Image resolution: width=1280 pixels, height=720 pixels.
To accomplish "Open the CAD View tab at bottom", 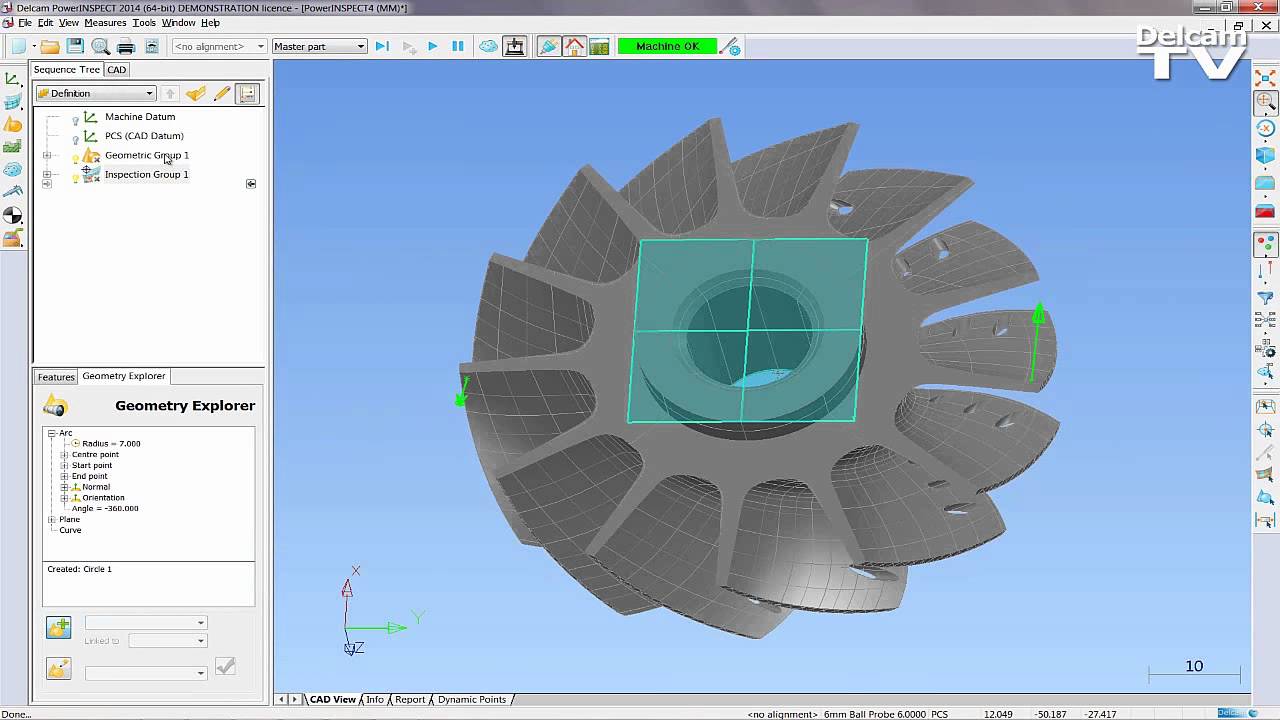I will tap(332, 699).
